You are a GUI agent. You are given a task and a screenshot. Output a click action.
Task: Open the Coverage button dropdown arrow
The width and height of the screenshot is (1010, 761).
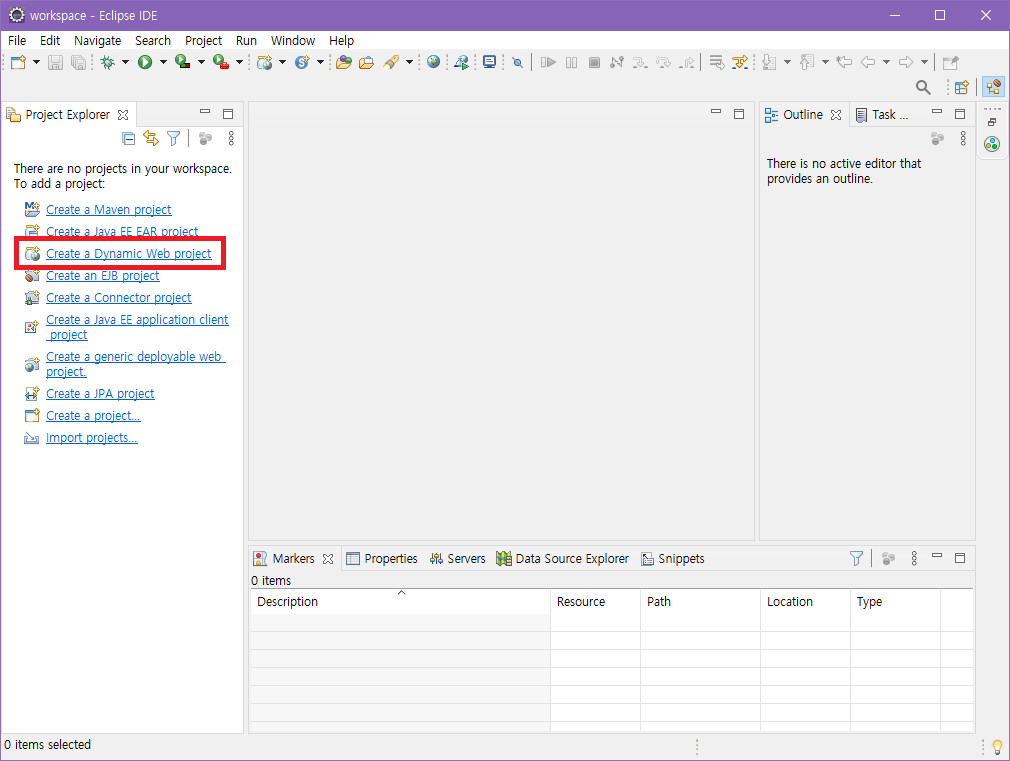point(201,63)
